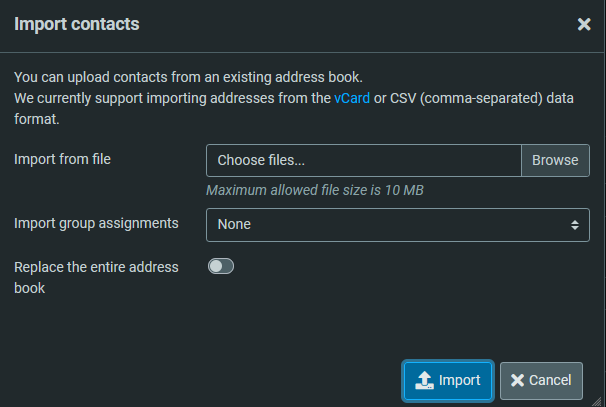This screenshot has width=606, height=407.
Task: Click the "Import group assignments" label
Action: 96,223
